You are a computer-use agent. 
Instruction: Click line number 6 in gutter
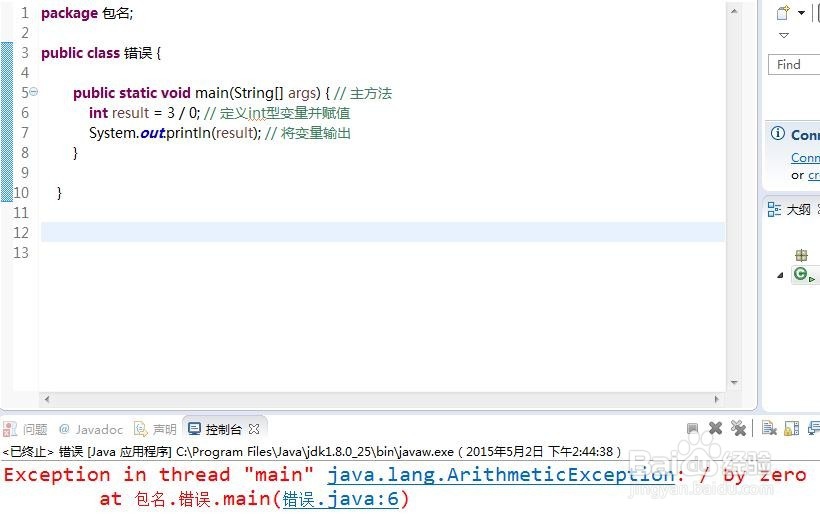coord(25,113)
